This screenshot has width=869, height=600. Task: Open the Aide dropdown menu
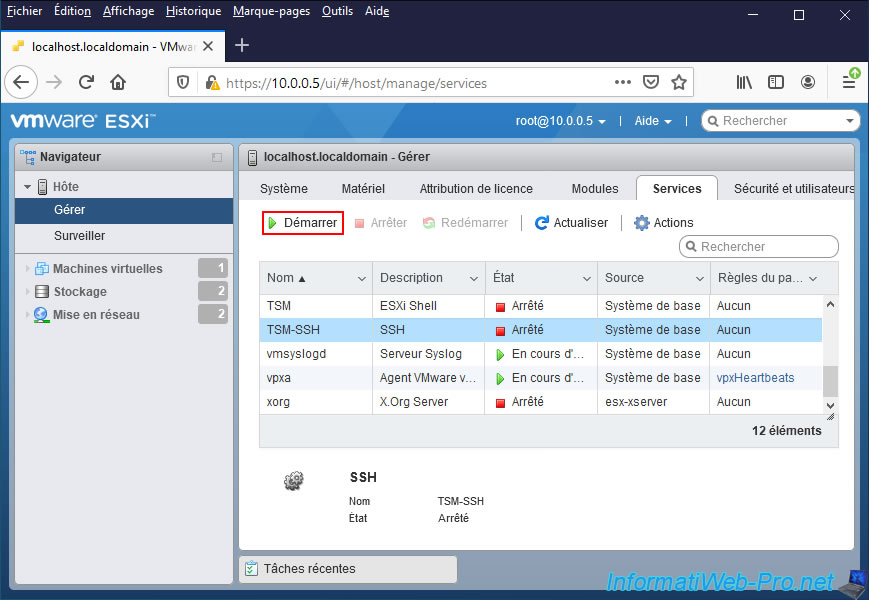[653, 121]
